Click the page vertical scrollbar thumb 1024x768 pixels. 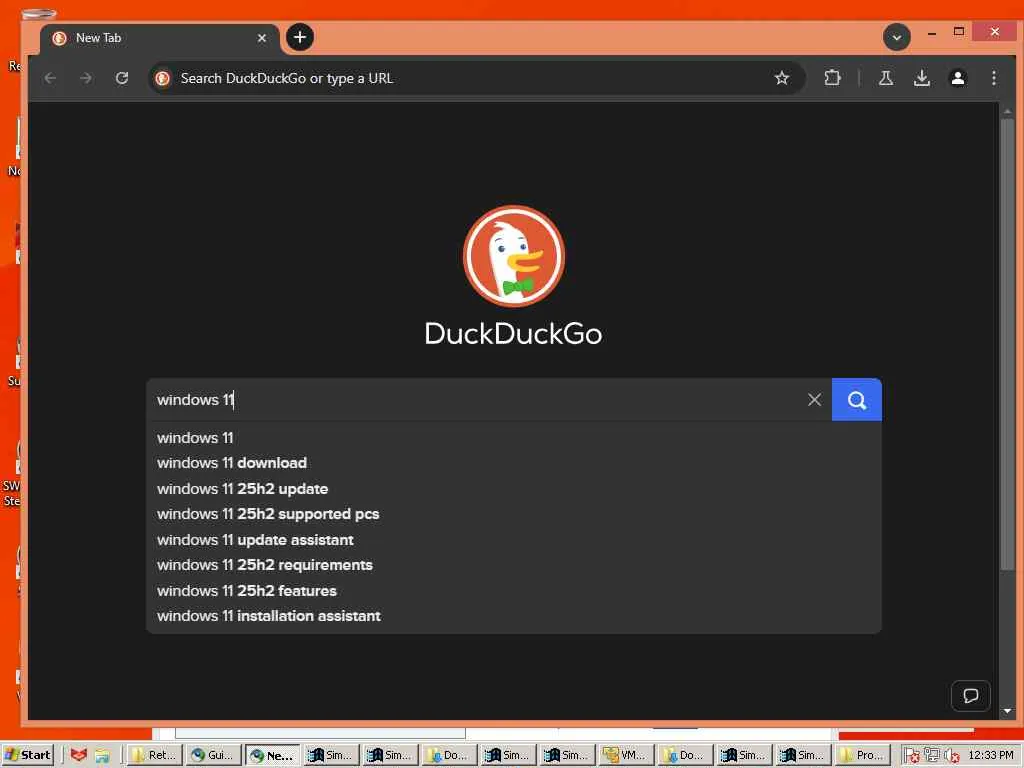(x=1007, y=343)
